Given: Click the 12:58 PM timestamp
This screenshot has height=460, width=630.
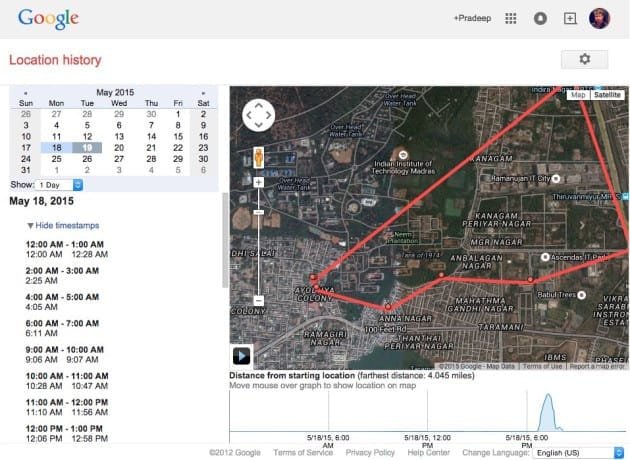Looking at the screenshot, I should point(90,438).
